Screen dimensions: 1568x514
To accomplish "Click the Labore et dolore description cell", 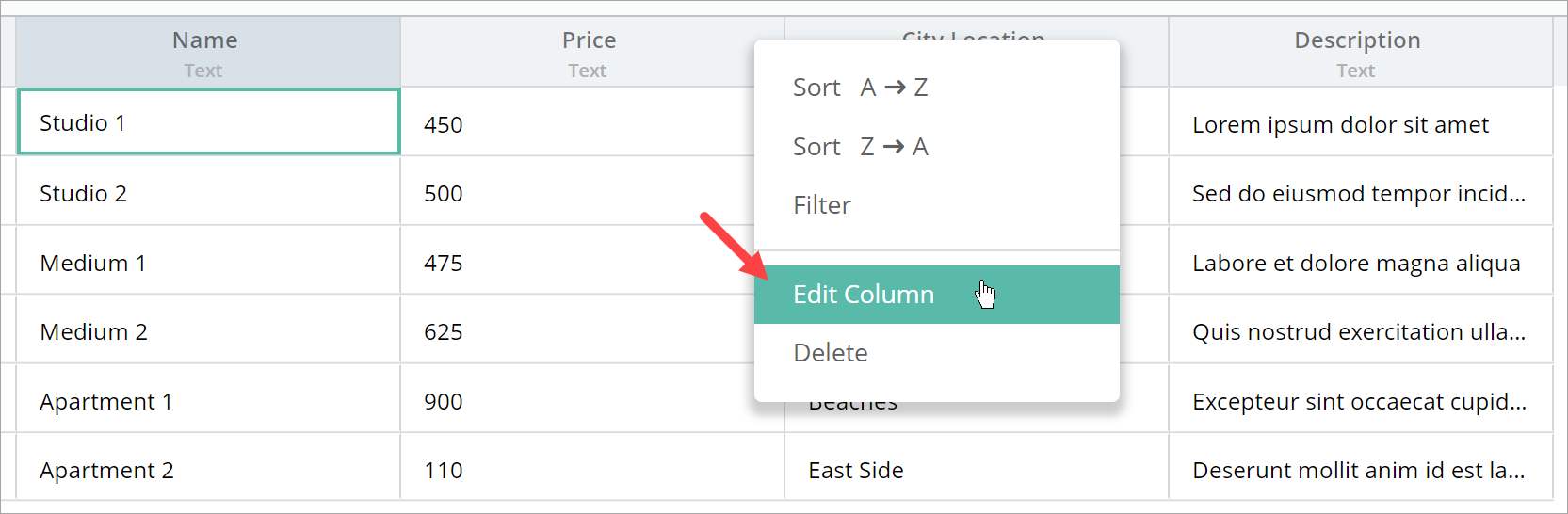I will (1360, 263).
